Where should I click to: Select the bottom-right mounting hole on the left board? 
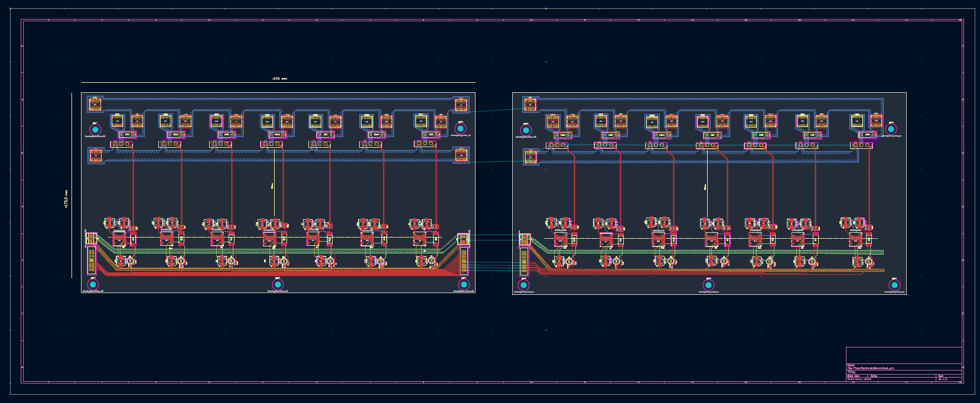464,284
